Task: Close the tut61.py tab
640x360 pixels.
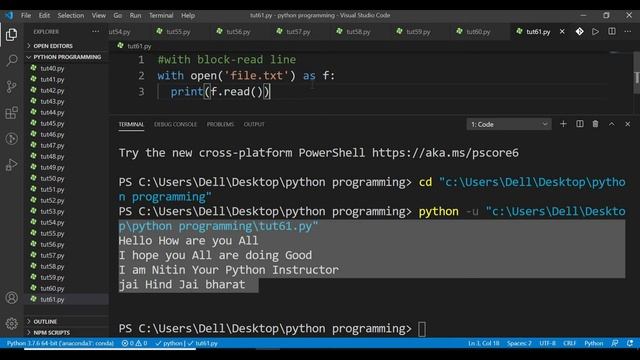Action: tap(562, 31)
